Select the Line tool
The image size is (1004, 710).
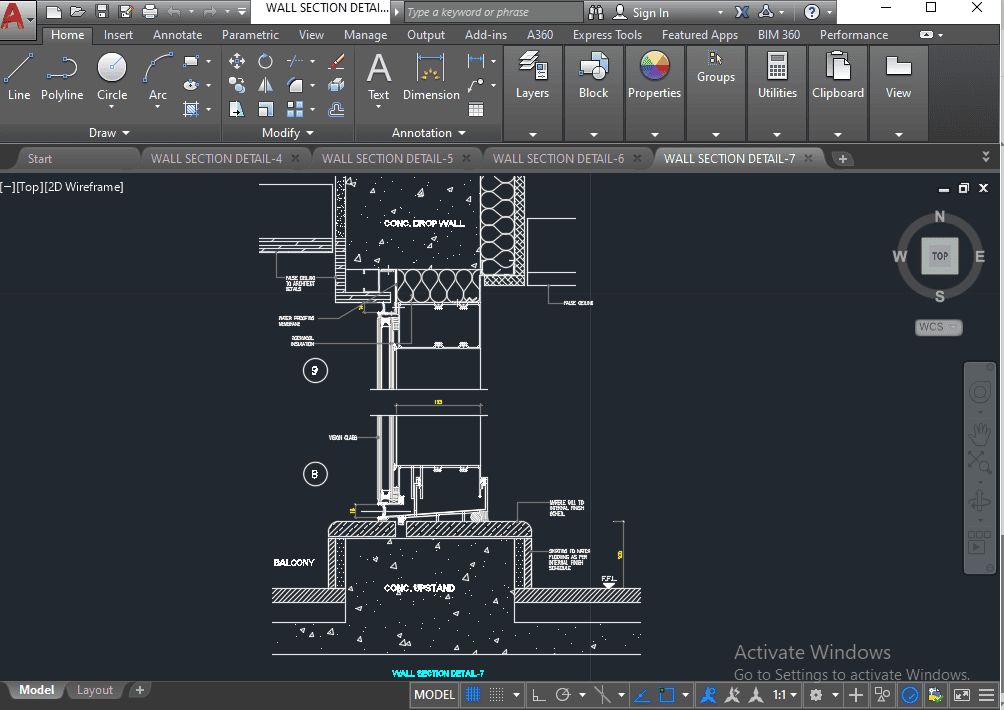19,77
